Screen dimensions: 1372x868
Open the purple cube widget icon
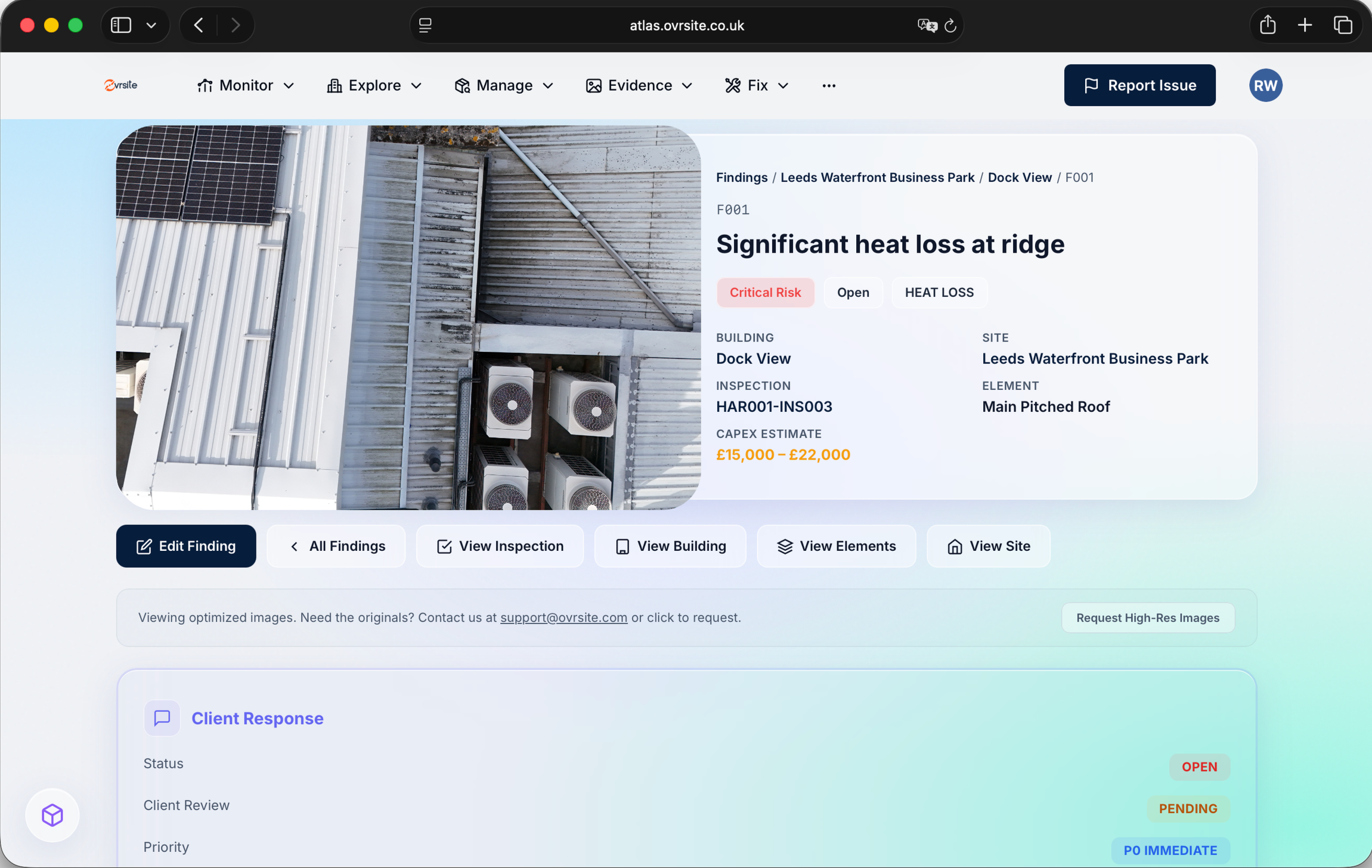[52, 814]
